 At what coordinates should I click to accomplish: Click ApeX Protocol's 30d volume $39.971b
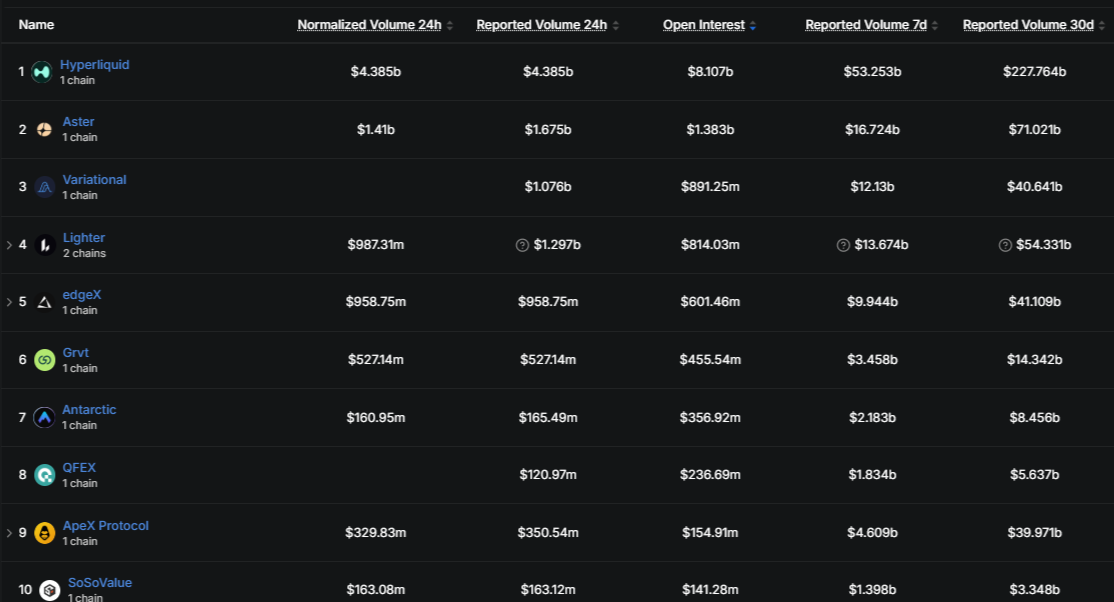click(x=1034, y=532)
